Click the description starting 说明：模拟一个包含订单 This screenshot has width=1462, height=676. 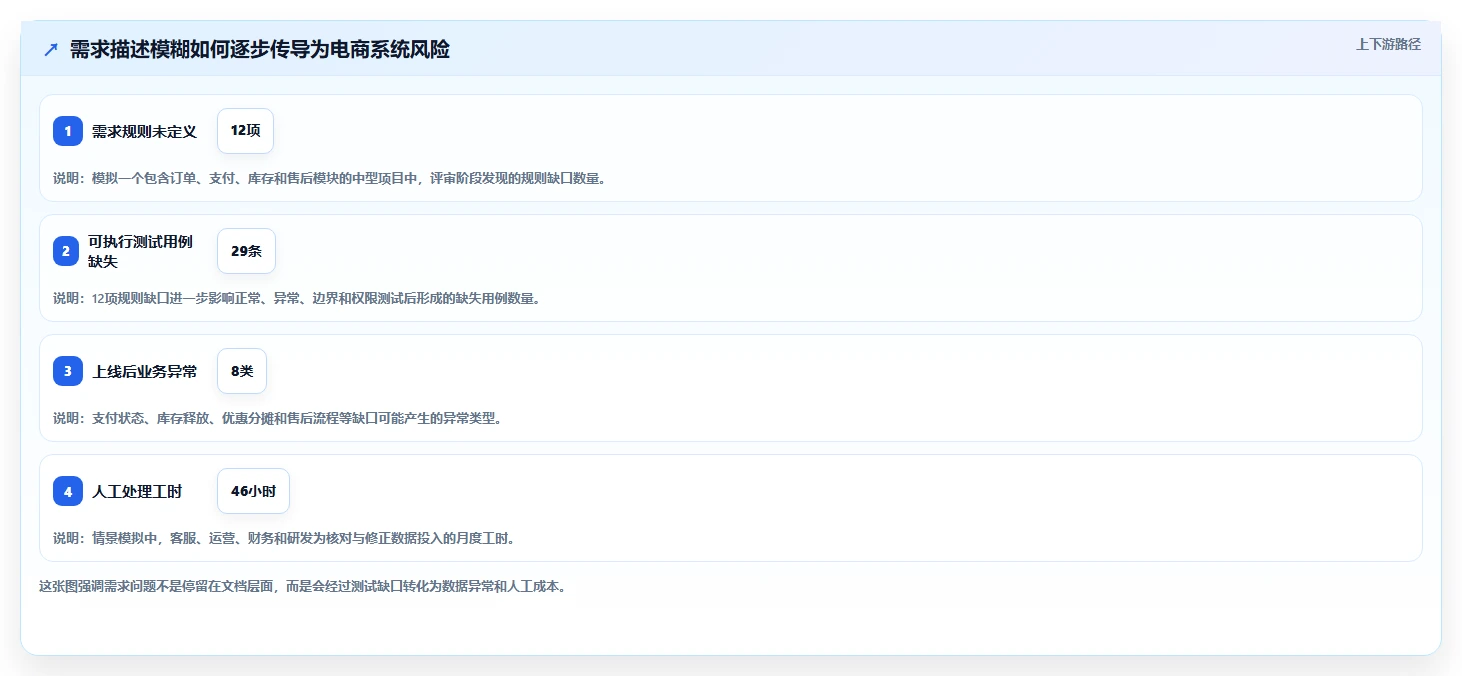[x=330, y=178]
